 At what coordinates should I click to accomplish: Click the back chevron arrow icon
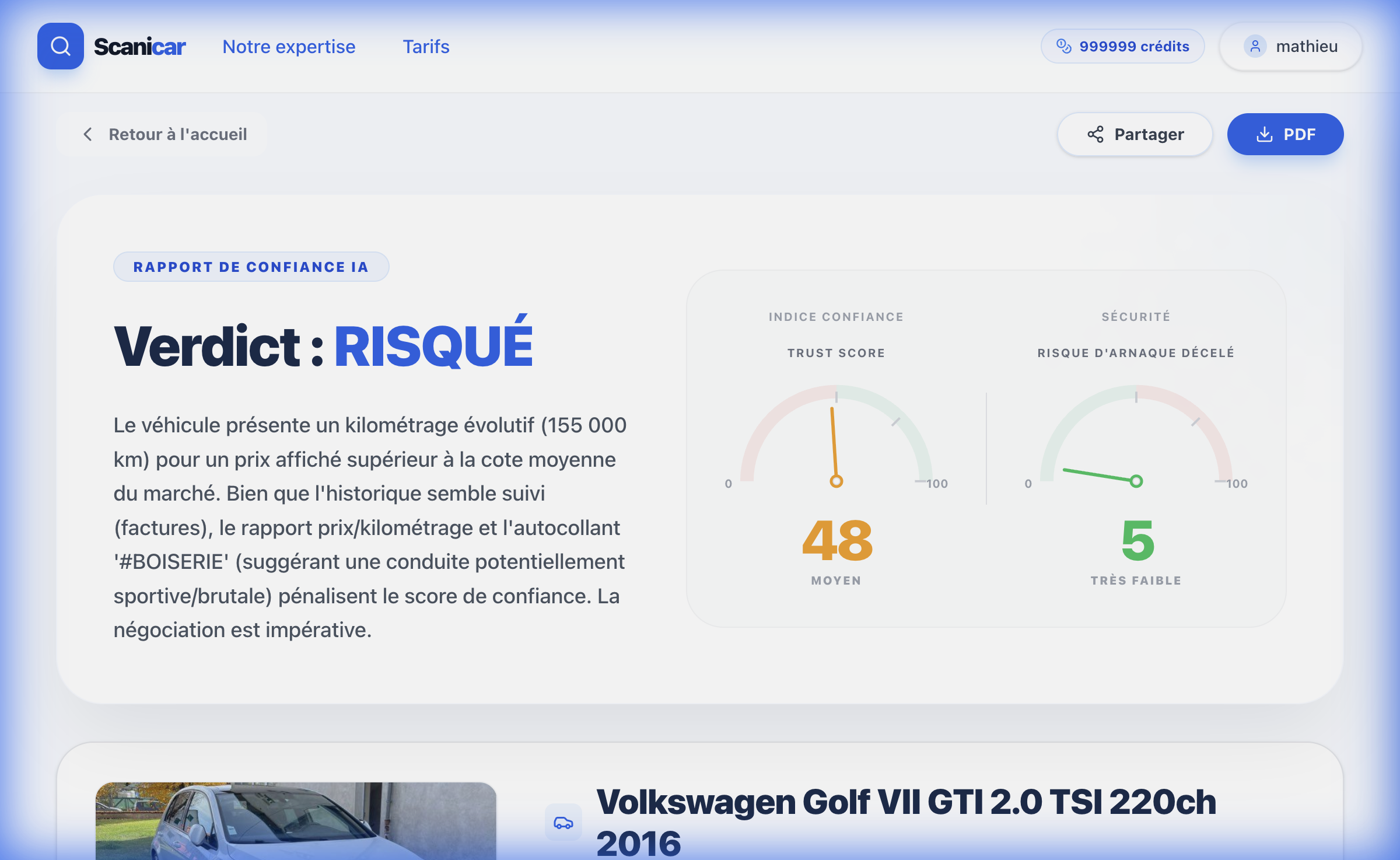87,134
